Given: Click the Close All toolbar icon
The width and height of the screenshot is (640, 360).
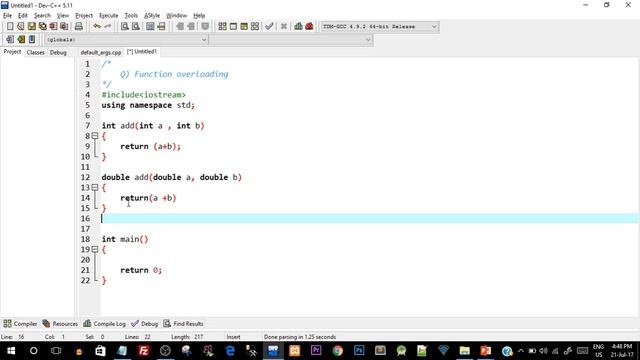Looking at the screenshot, I should pyautogui.click(x=64, y=27).
